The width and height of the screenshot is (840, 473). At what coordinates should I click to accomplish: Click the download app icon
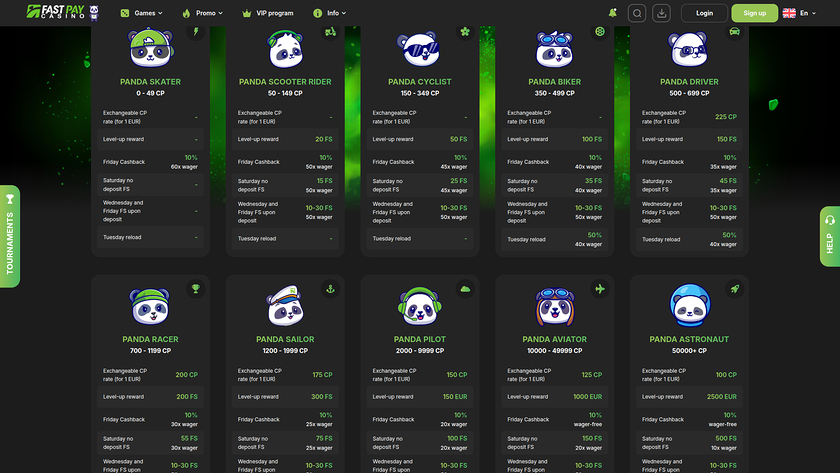[x=662, y=13]
